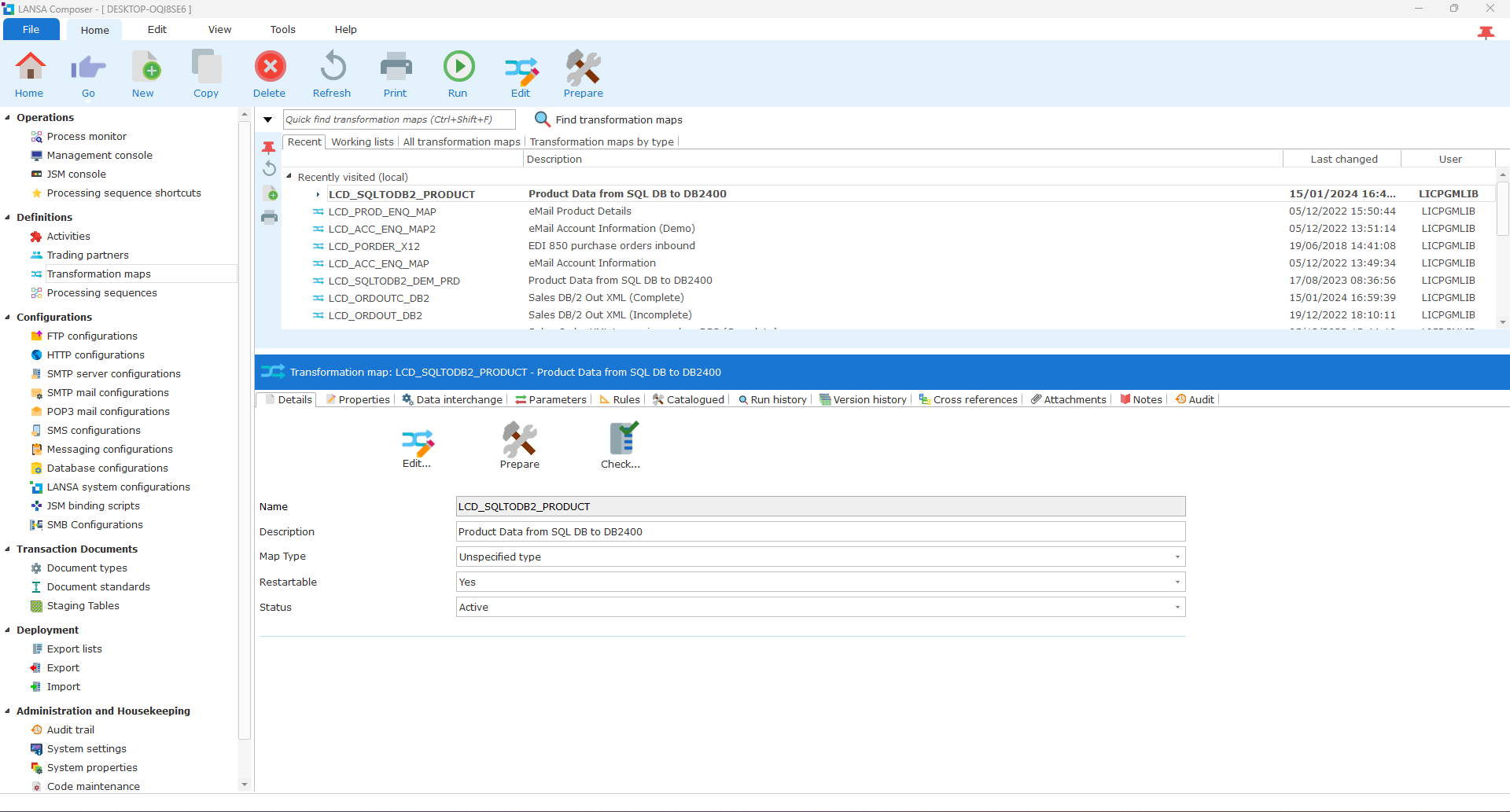
Task: Click the Prepare icon in Details pane
Action: 520,439
